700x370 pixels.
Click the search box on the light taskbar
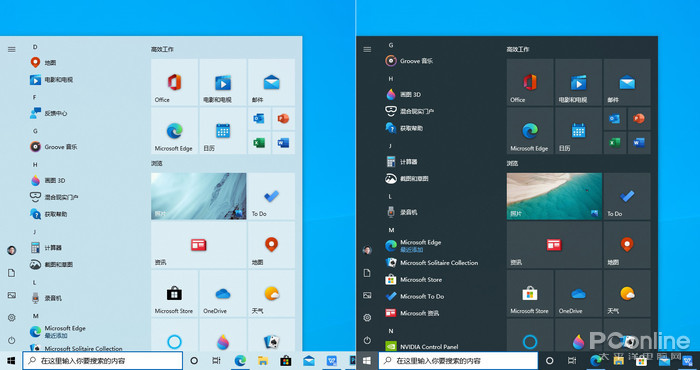click(103, 361)
